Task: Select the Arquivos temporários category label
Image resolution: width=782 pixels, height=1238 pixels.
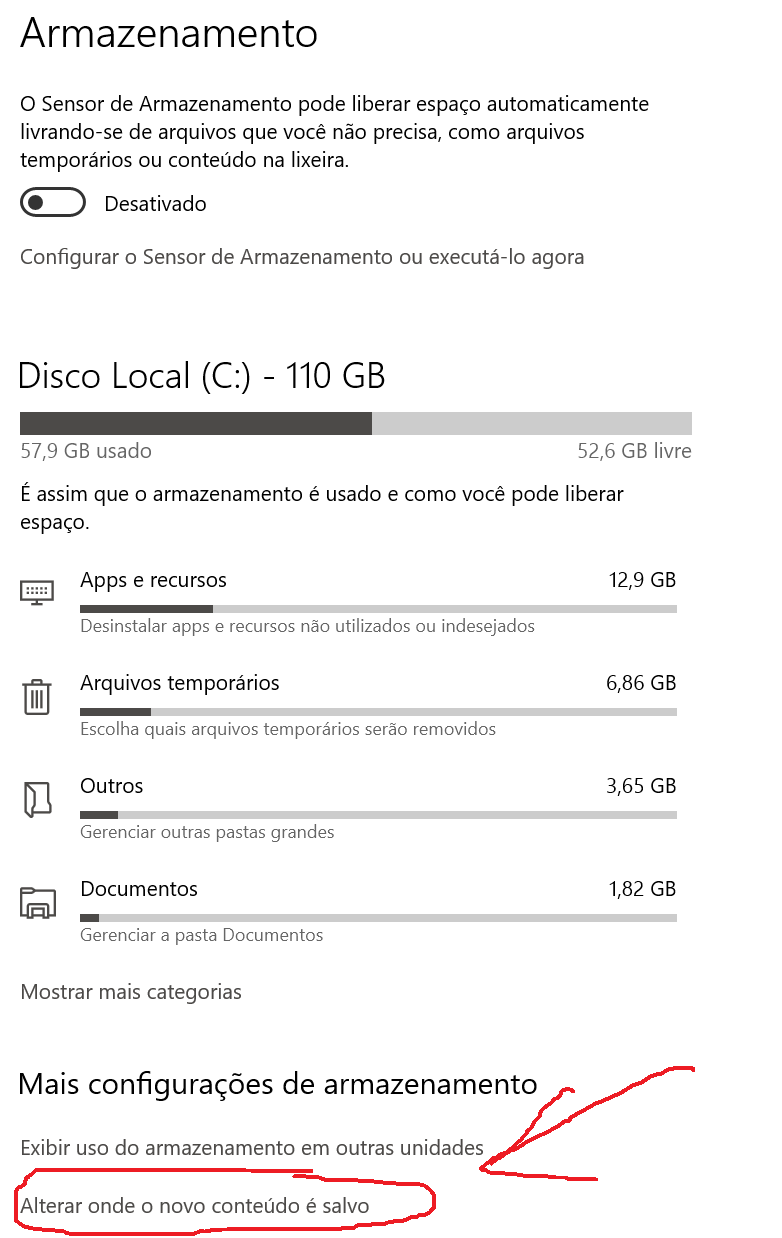Action: click(x=180, y=683)
